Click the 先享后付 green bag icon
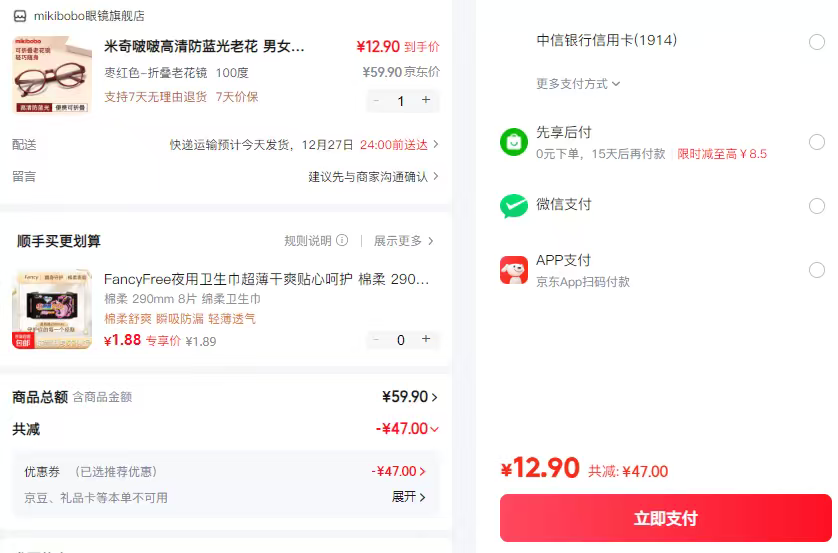The width and height of the screenshot is (838, 553). coord(513,143)
